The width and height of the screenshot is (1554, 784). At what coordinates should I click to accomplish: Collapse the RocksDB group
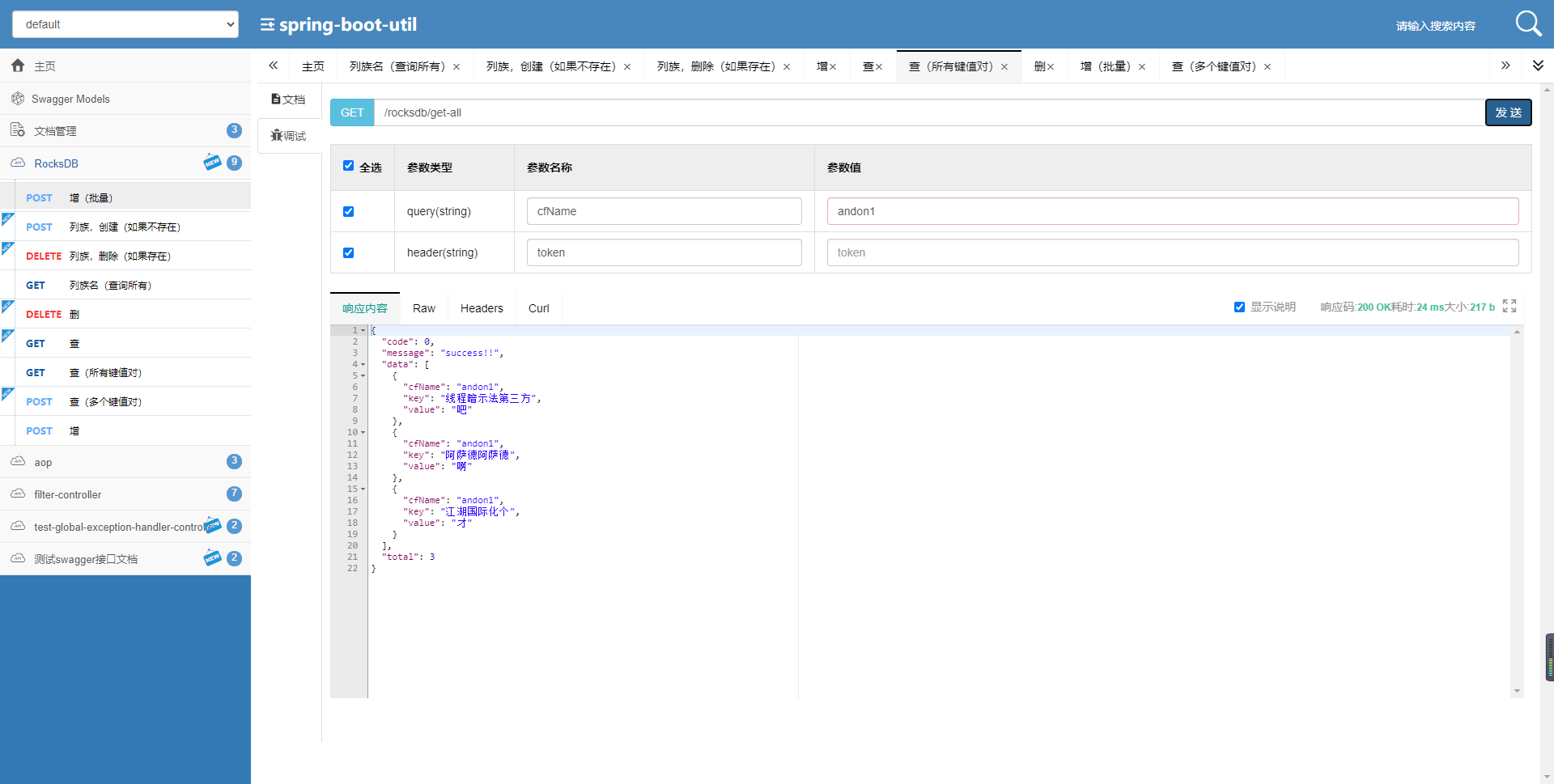(125, 163)
